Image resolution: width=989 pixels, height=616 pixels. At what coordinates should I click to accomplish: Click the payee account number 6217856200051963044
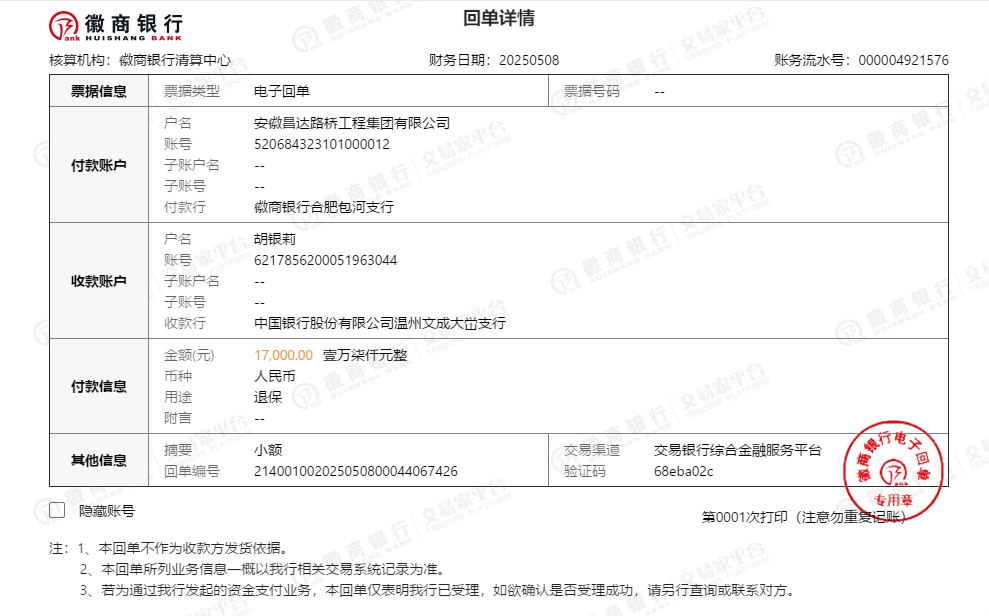(x=326, y=260)
